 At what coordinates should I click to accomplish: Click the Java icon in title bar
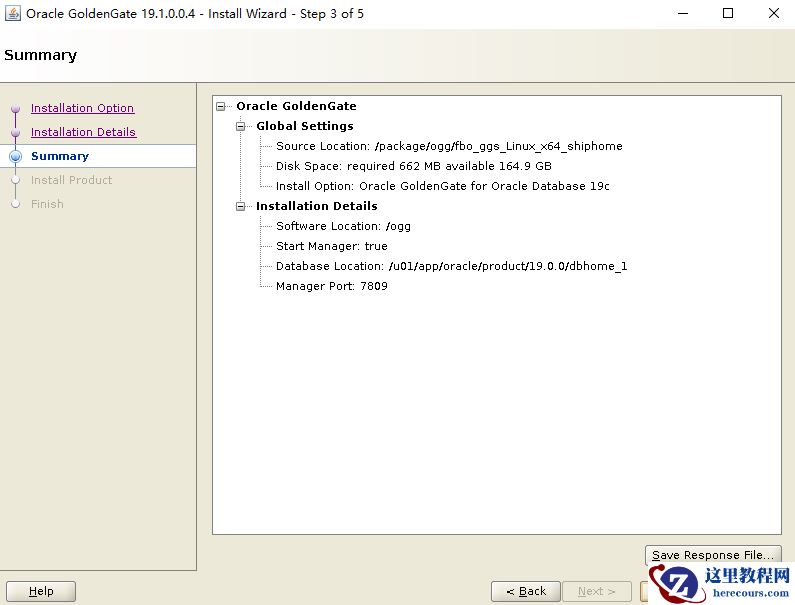pyautogui.click(x=13, y=13)
